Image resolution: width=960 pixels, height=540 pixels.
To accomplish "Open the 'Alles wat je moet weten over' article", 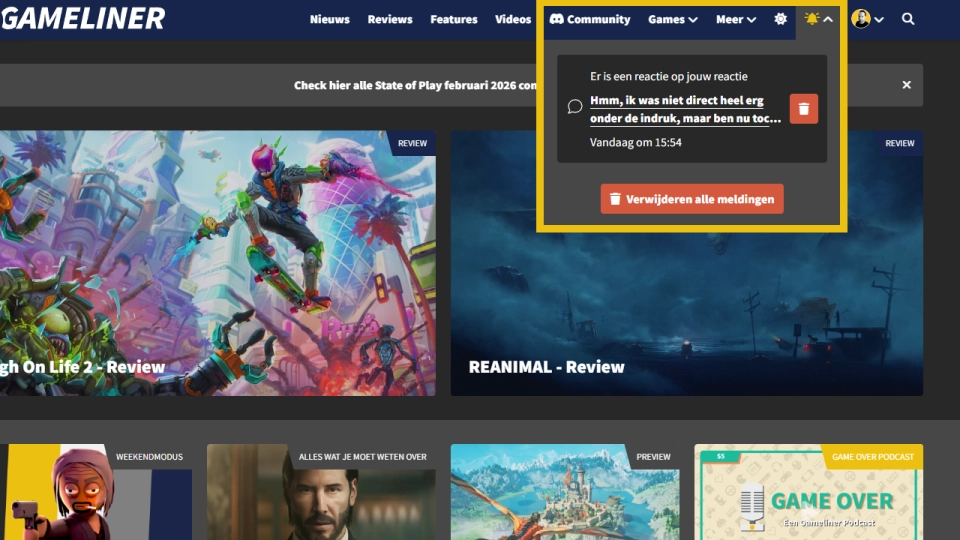I will 321,492.
